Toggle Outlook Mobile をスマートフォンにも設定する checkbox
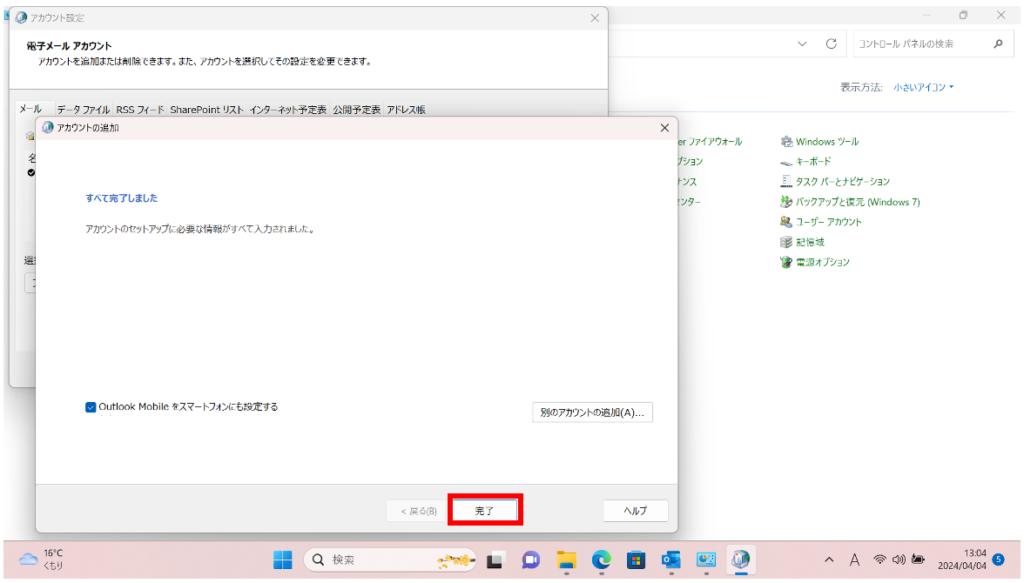The height and width of the screenshot is (583, 1024). point(91,407)
